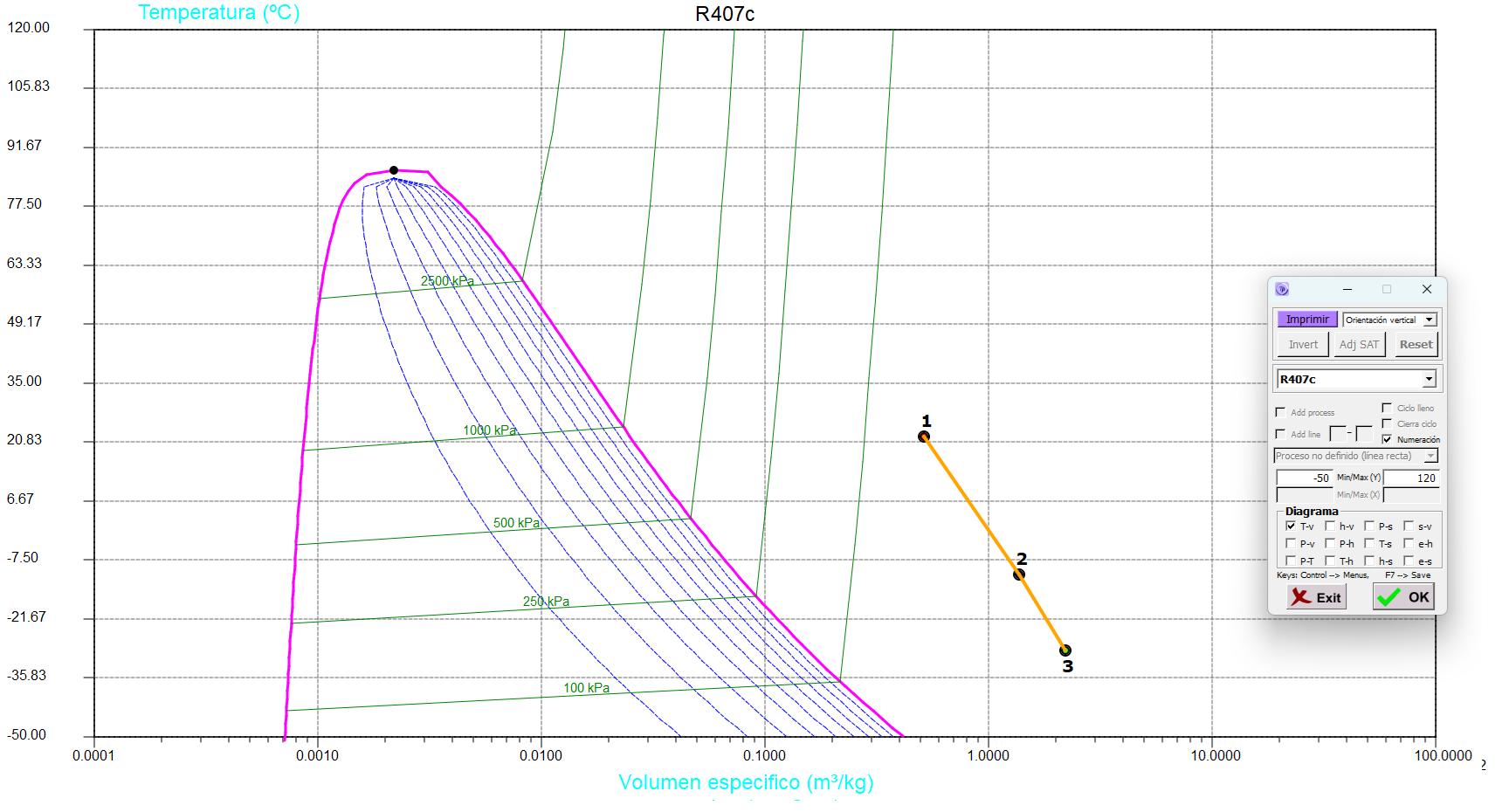This screenshot has width=1509, height=812.
Task: Click the orange process line between points
Action: (971, 506)
